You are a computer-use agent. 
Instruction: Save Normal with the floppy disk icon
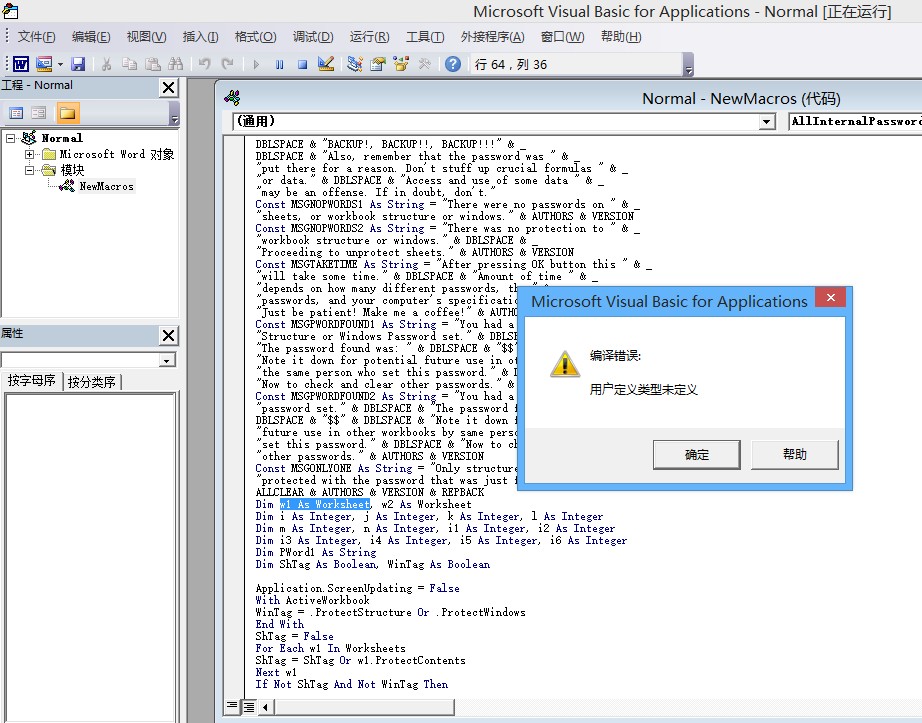78,63
